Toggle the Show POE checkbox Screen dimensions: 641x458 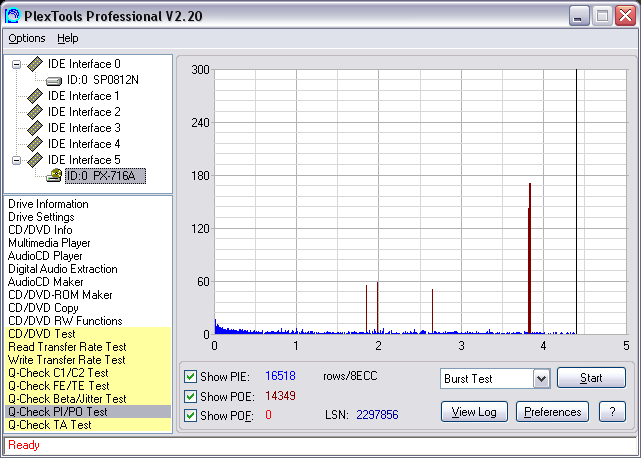(x=190, y=396)
